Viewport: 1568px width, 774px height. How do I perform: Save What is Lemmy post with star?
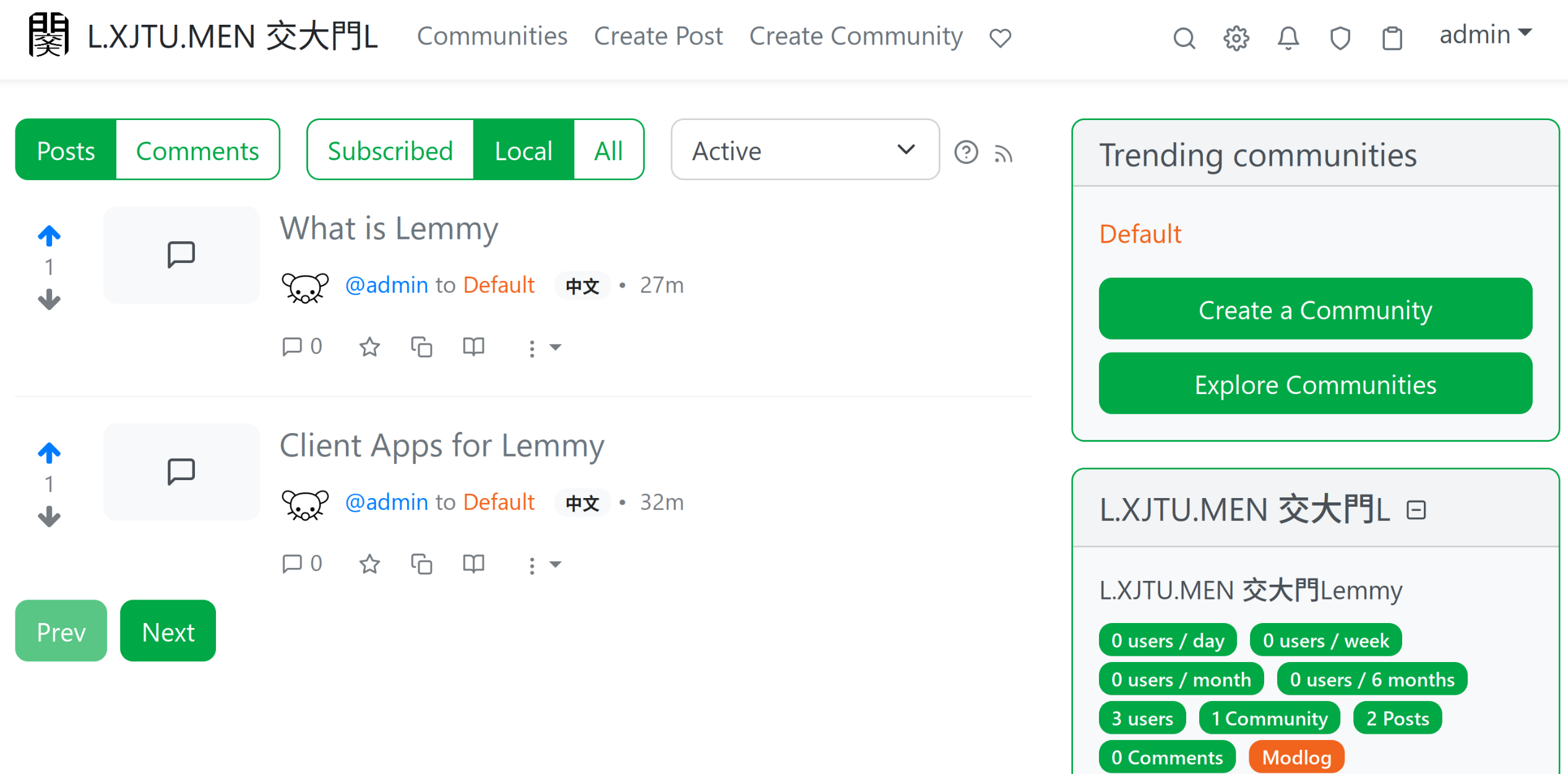(x=369, y=346)
